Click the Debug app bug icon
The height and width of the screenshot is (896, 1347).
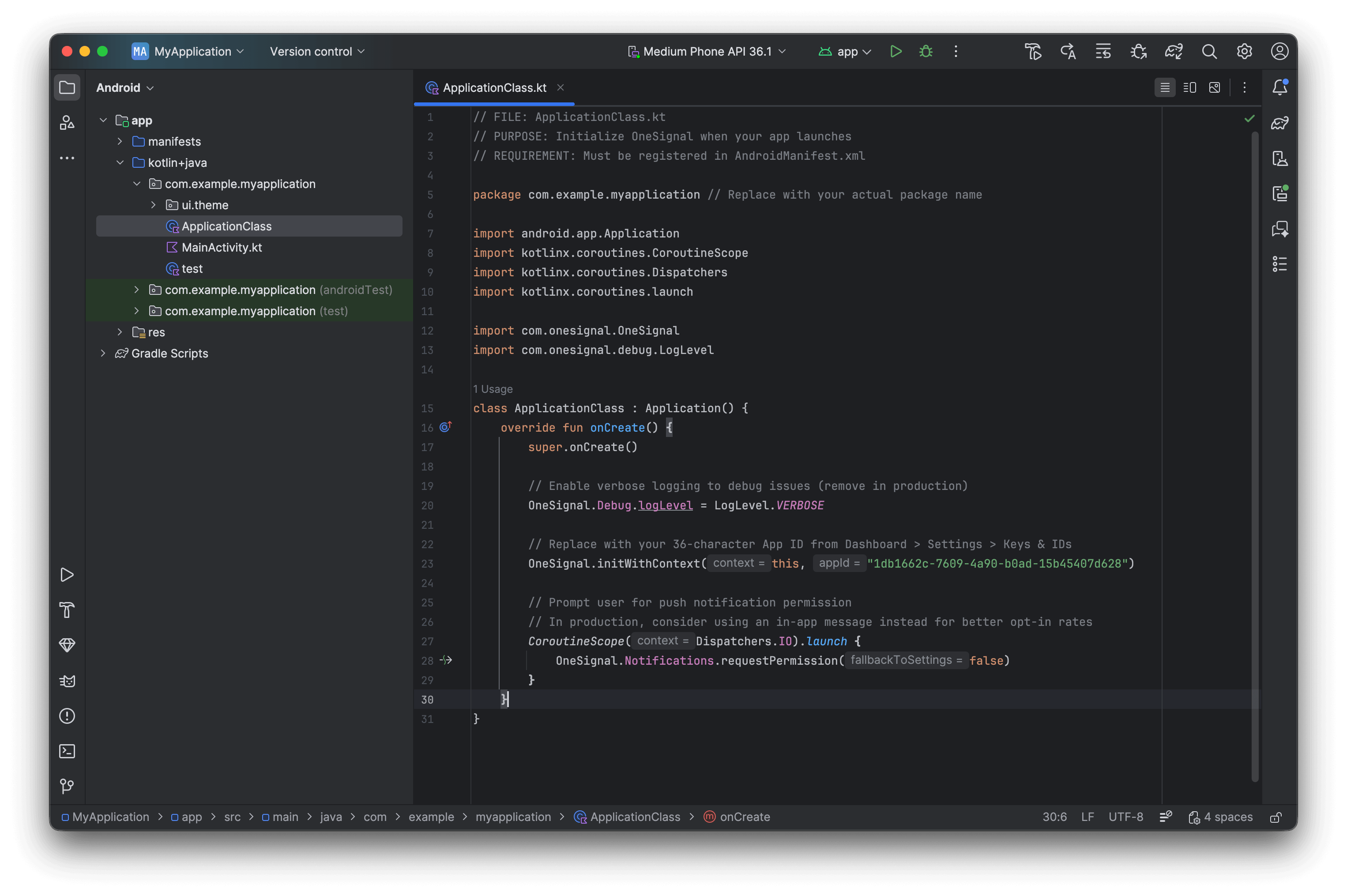point(926,52)
